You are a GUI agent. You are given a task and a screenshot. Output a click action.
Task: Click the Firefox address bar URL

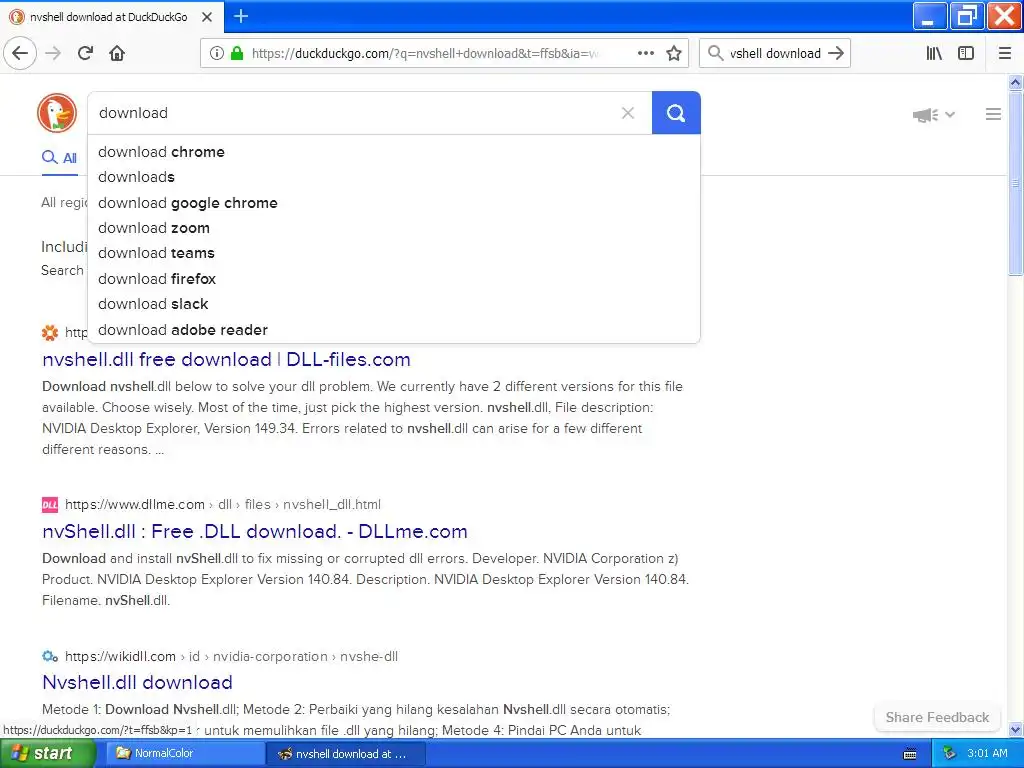click(425, 54)
